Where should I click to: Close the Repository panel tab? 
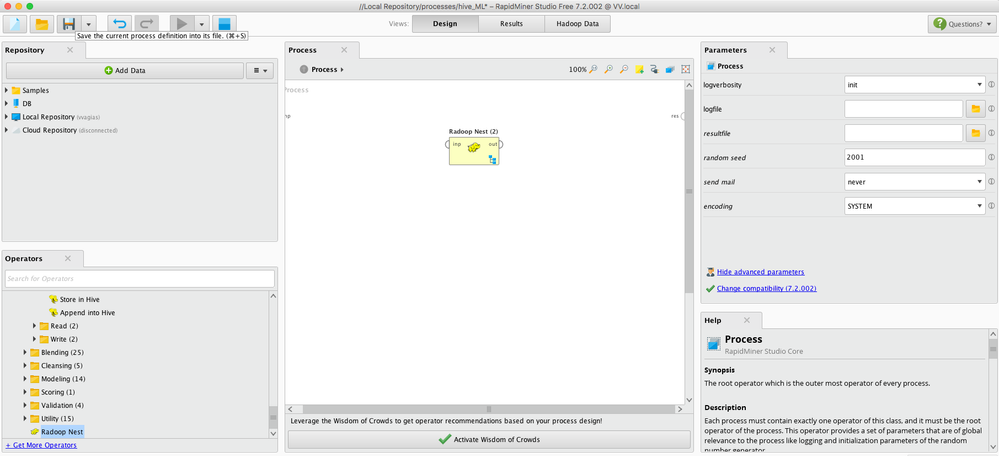70,50
